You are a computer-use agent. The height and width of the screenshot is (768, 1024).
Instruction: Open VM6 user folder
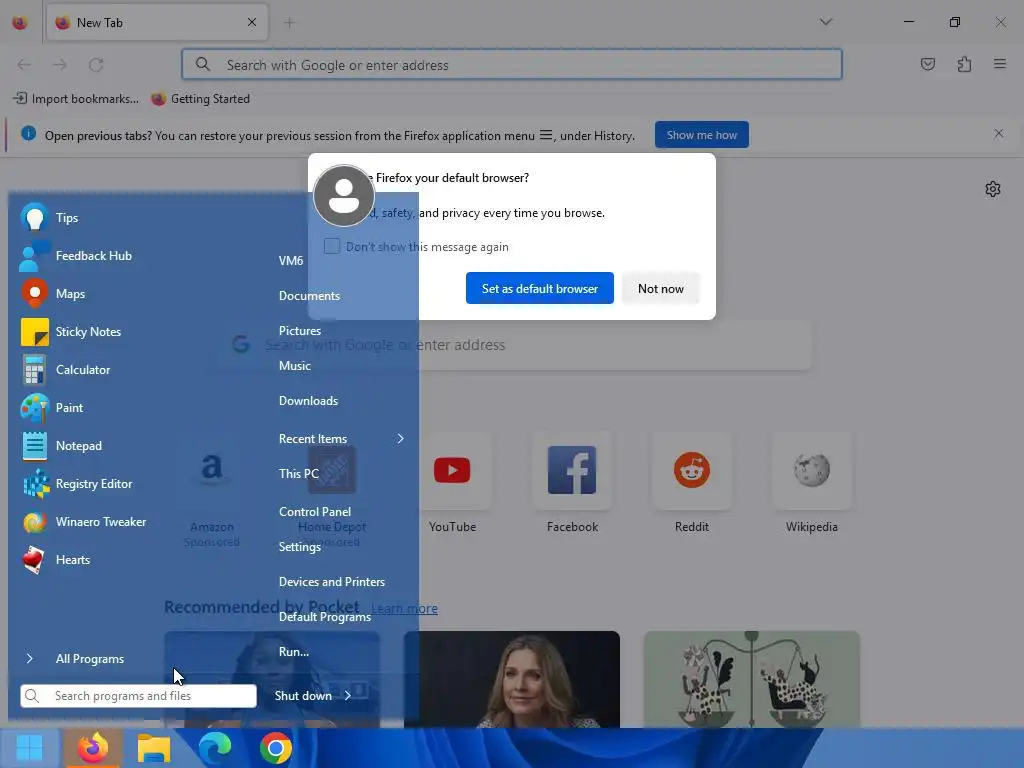tap(291, 261)
